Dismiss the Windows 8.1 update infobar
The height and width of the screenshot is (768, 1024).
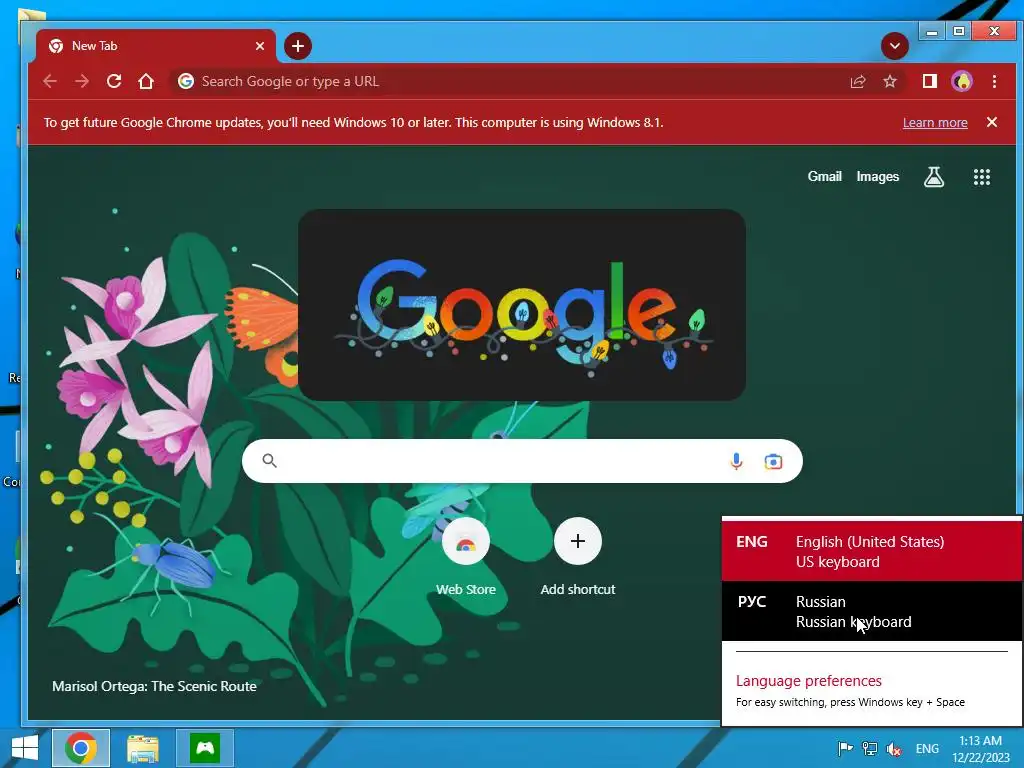pyautogui.click(x=991, y=122)
